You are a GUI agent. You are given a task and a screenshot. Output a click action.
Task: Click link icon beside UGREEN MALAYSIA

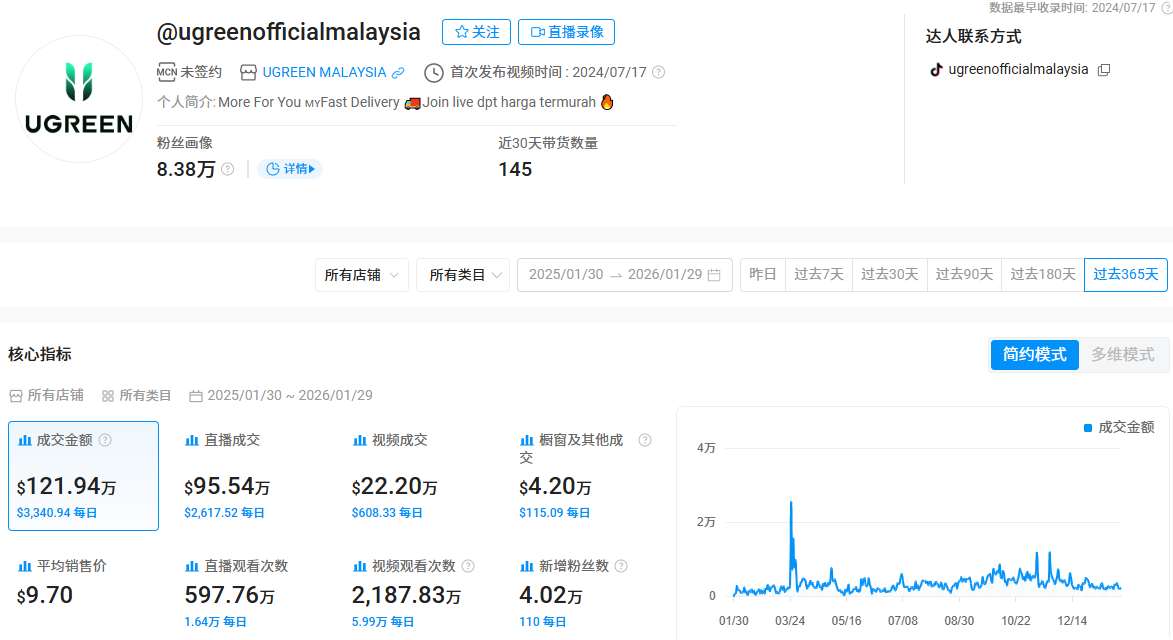click(x=398, y=73)
